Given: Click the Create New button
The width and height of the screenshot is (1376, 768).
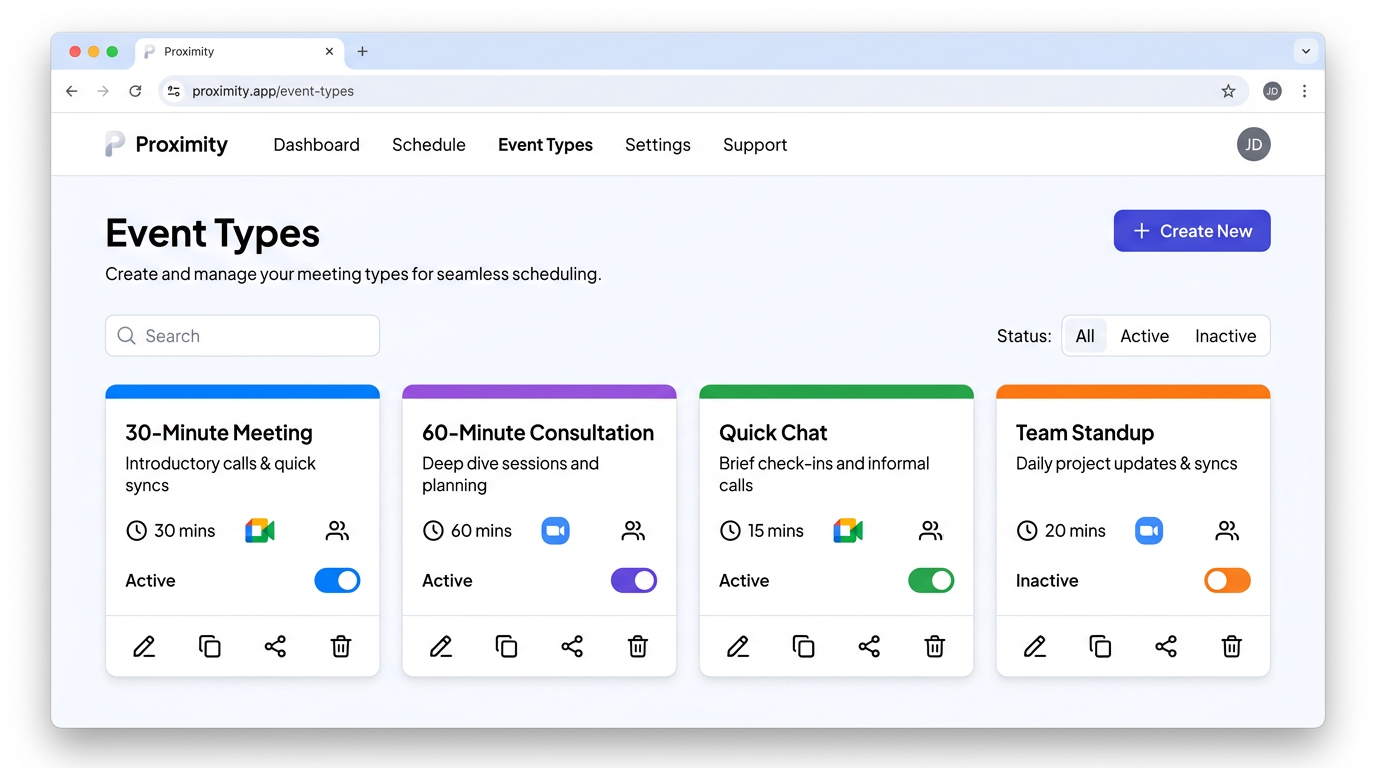Looking at the screenshot, I should pyautogui.click(x=1191, y=230).
